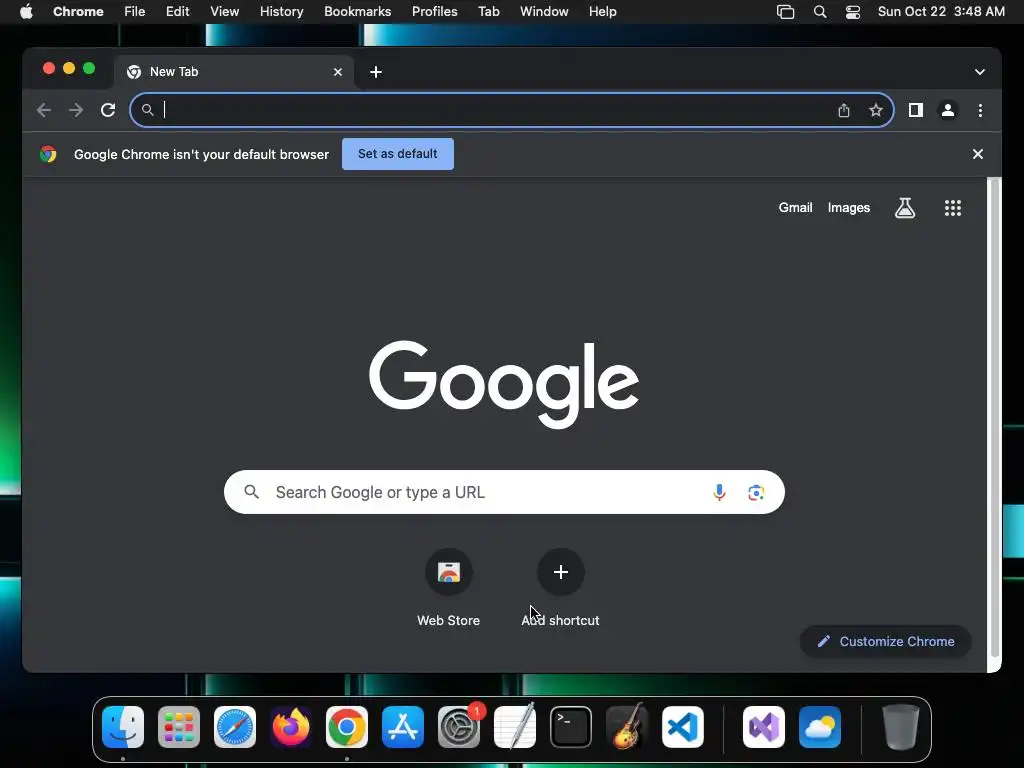Search by image with Google Lens
The width and height of the screenshot is (1024, 768).
point(756,492)
